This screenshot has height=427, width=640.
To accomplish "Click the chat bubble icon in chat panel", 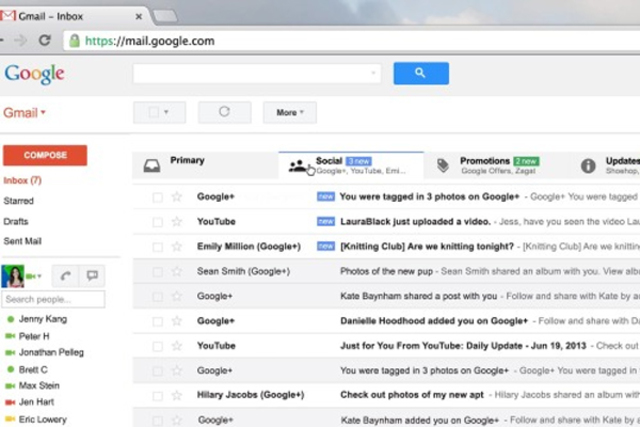I will pos(92,276).
